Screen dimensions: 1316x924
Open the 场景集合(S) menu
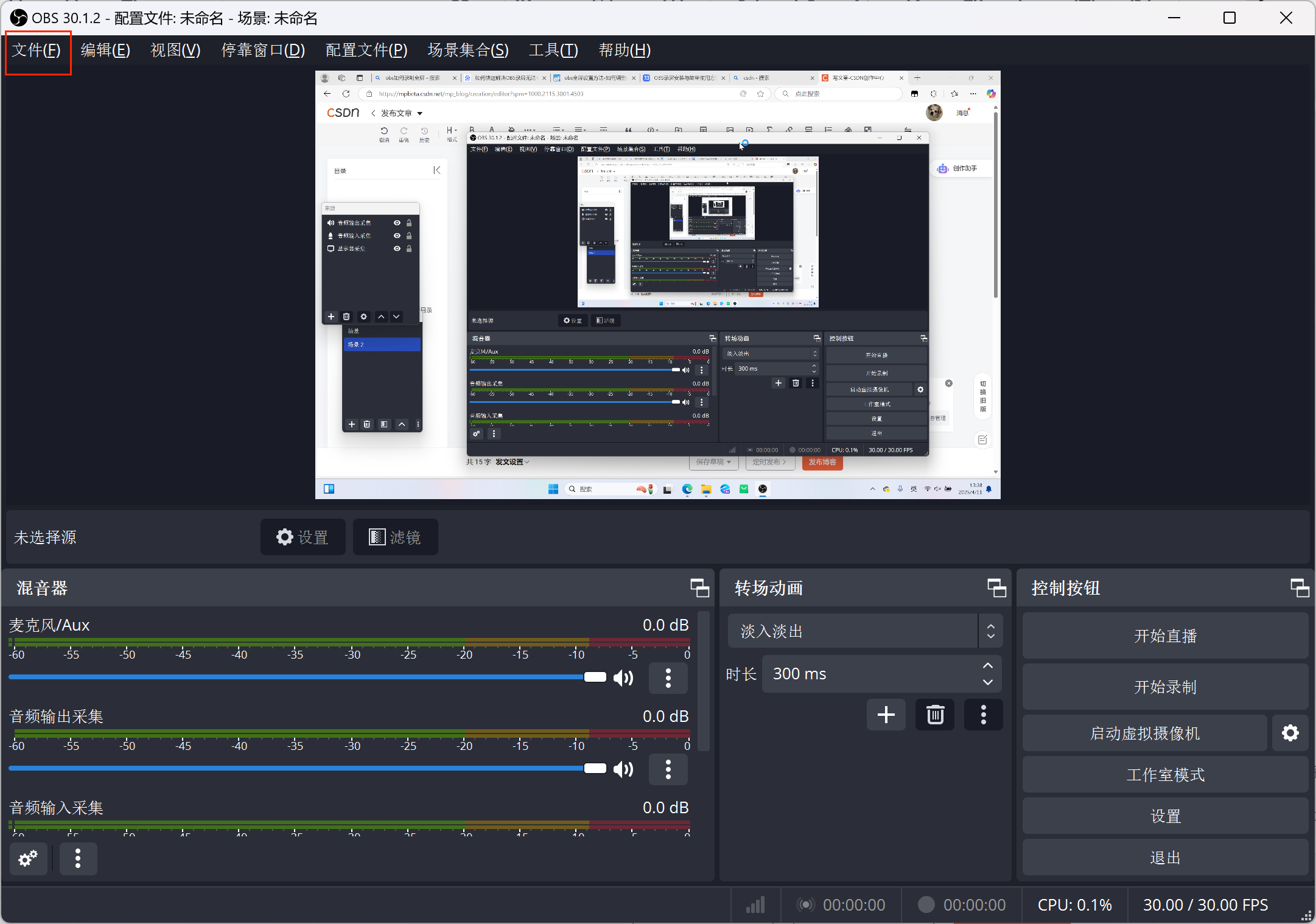pyautogui.click(x=467, y=50)
